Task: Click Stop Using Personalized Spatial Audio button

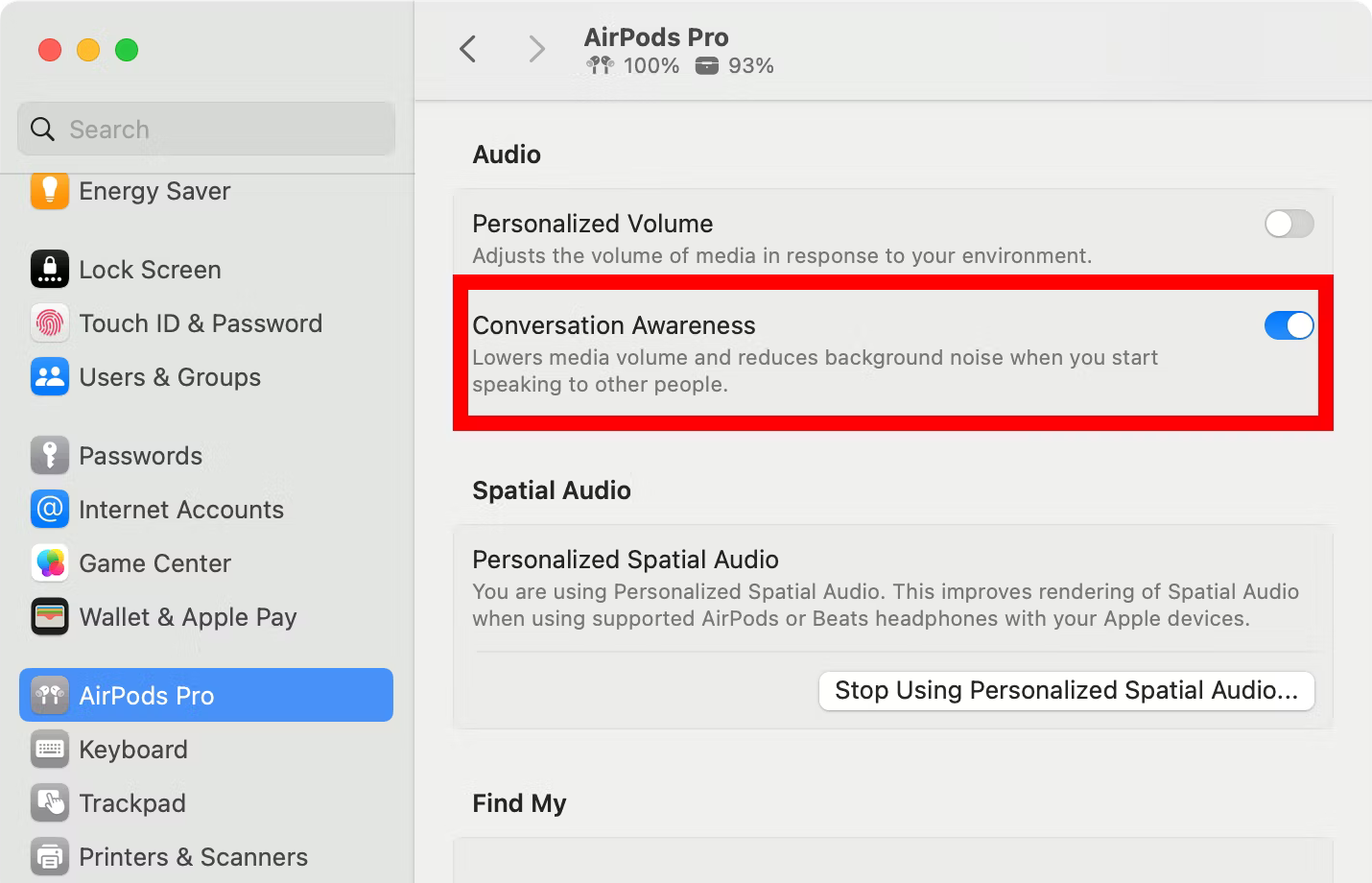Action: point(1066,690)
